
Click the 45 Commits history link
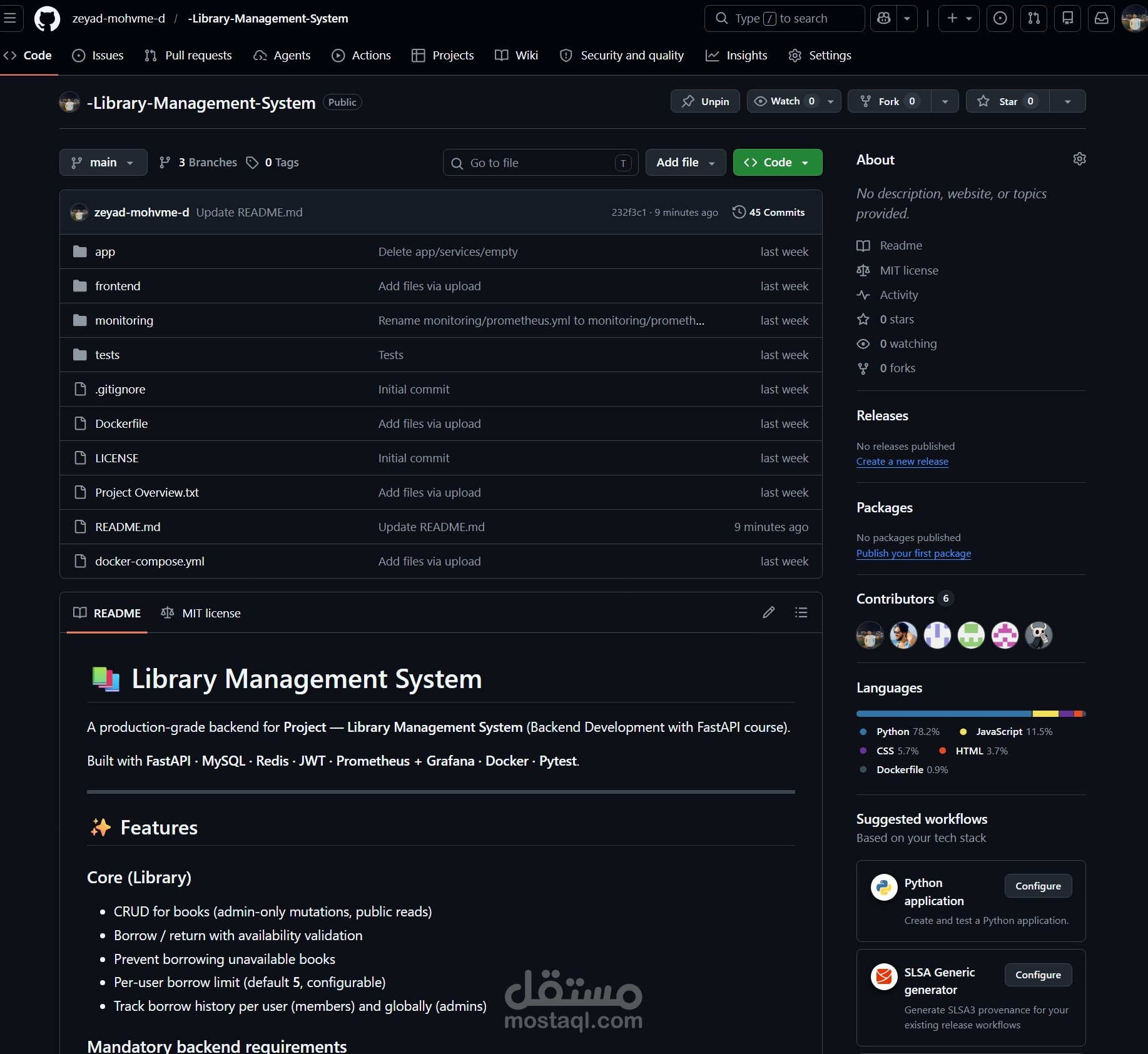769,212
